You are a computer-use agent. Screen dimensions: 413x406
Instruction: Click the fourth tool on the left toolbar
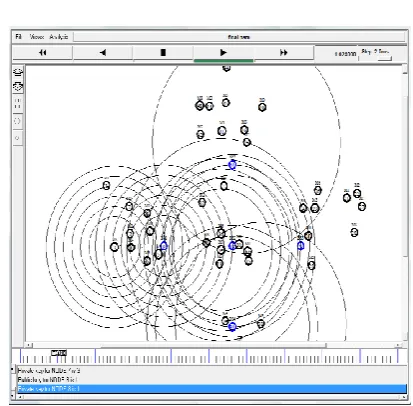click(18, 121)
